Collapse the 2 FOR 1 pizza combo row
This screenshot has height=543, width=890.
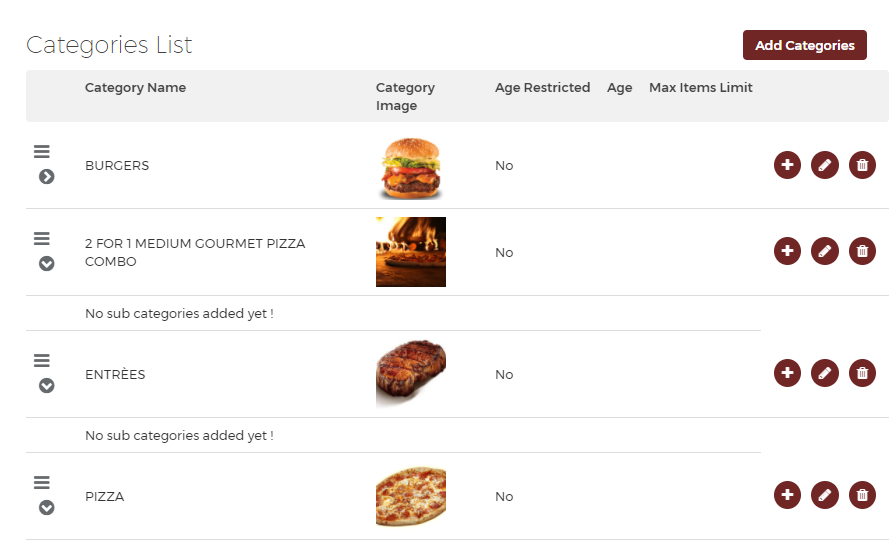pyautogui.click(x=47, y=264)
